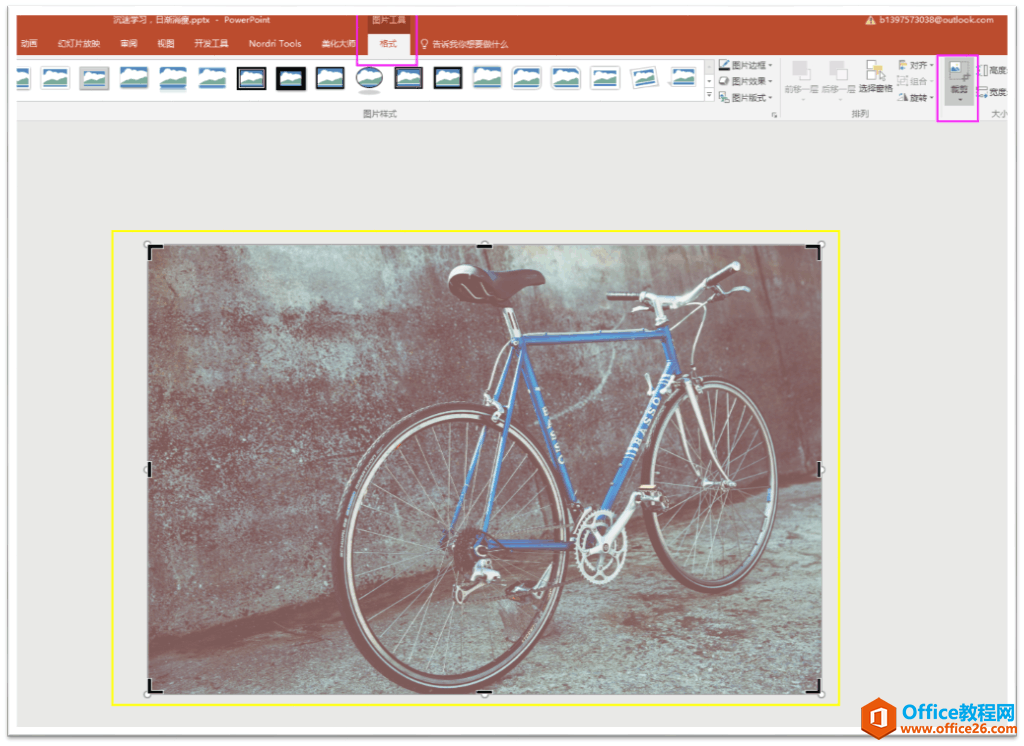Screen dimensions: 1024x746
Task: Apply the oval picture style thumbnail
Action: (369, 78)
